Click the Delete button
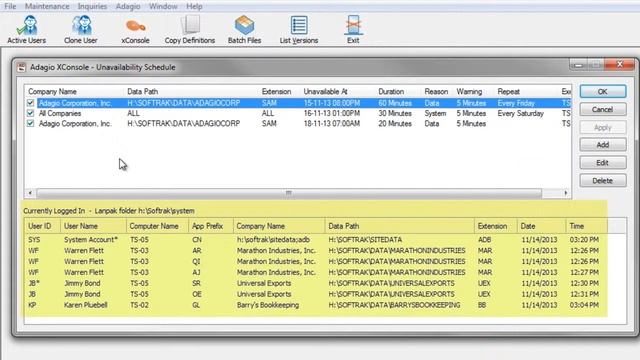This screenshot has height=360, width=640. pyautogui.click(x=602, y=181)
